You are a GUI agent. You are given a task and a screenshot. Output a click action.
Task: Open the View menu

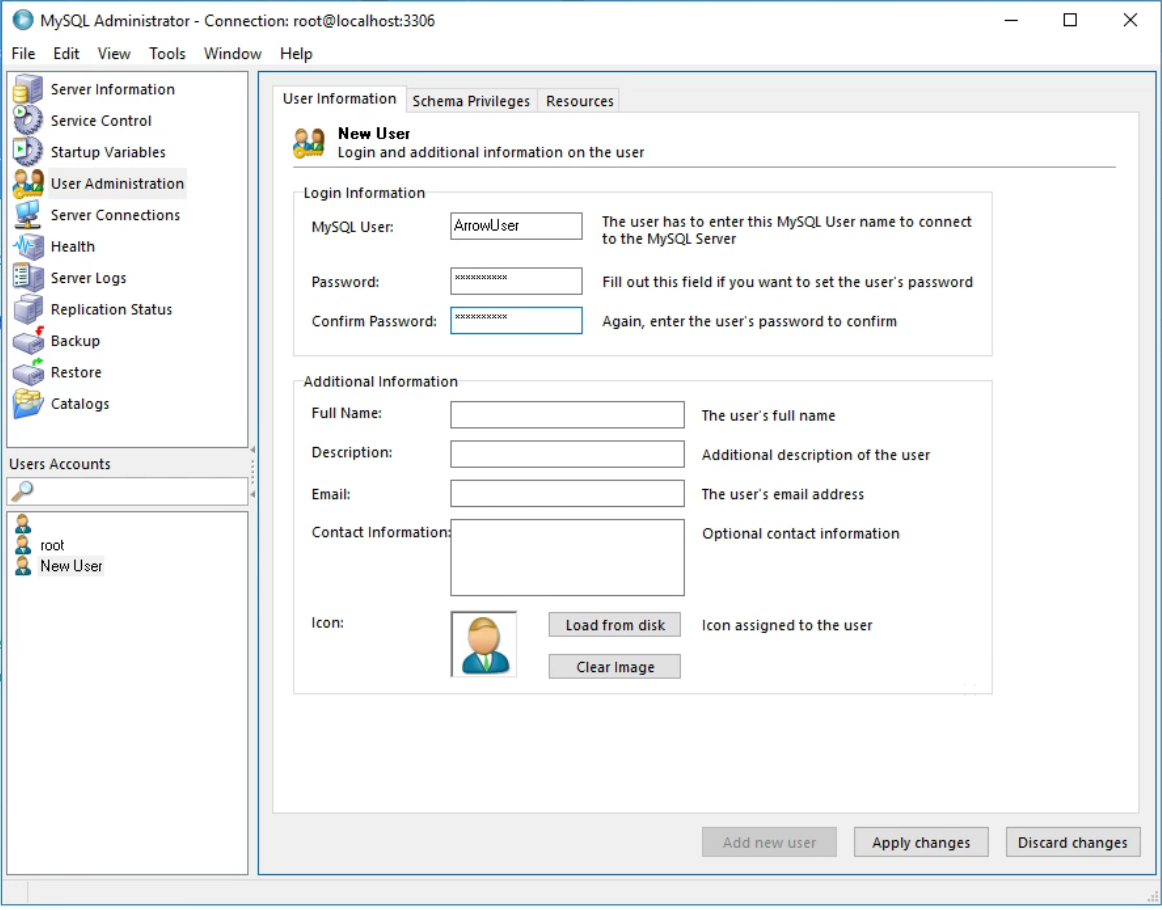click(x=113, y=53)
